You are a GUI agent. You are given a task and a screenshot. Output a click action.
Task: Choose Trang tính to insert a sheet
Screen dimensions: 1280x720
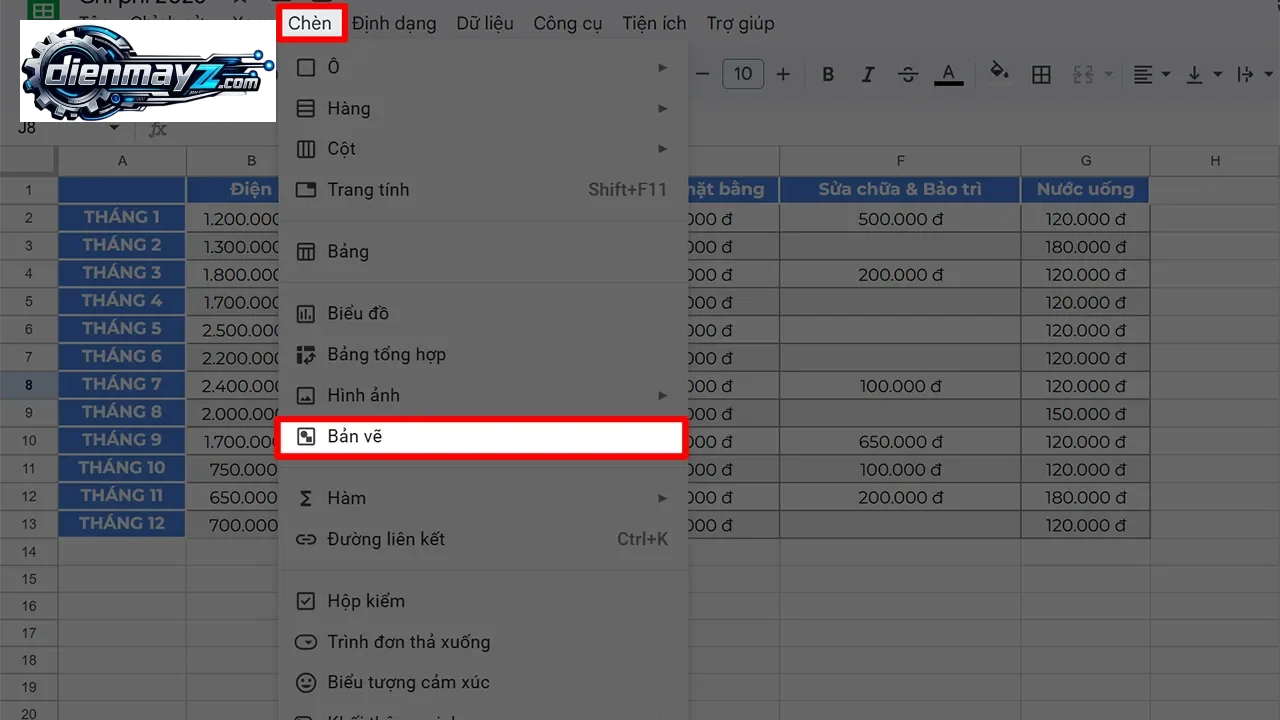point(482,189)
